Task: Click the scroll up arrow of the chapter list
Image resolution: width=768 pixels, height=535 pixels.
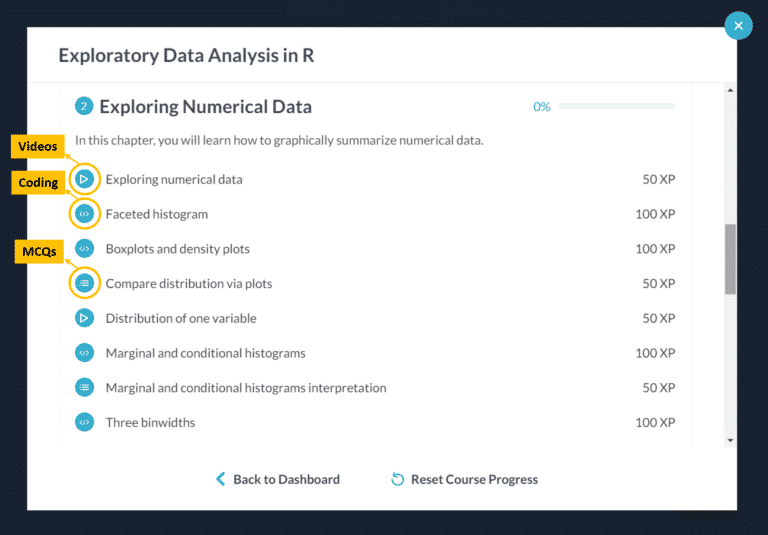Action: [730, 90]
